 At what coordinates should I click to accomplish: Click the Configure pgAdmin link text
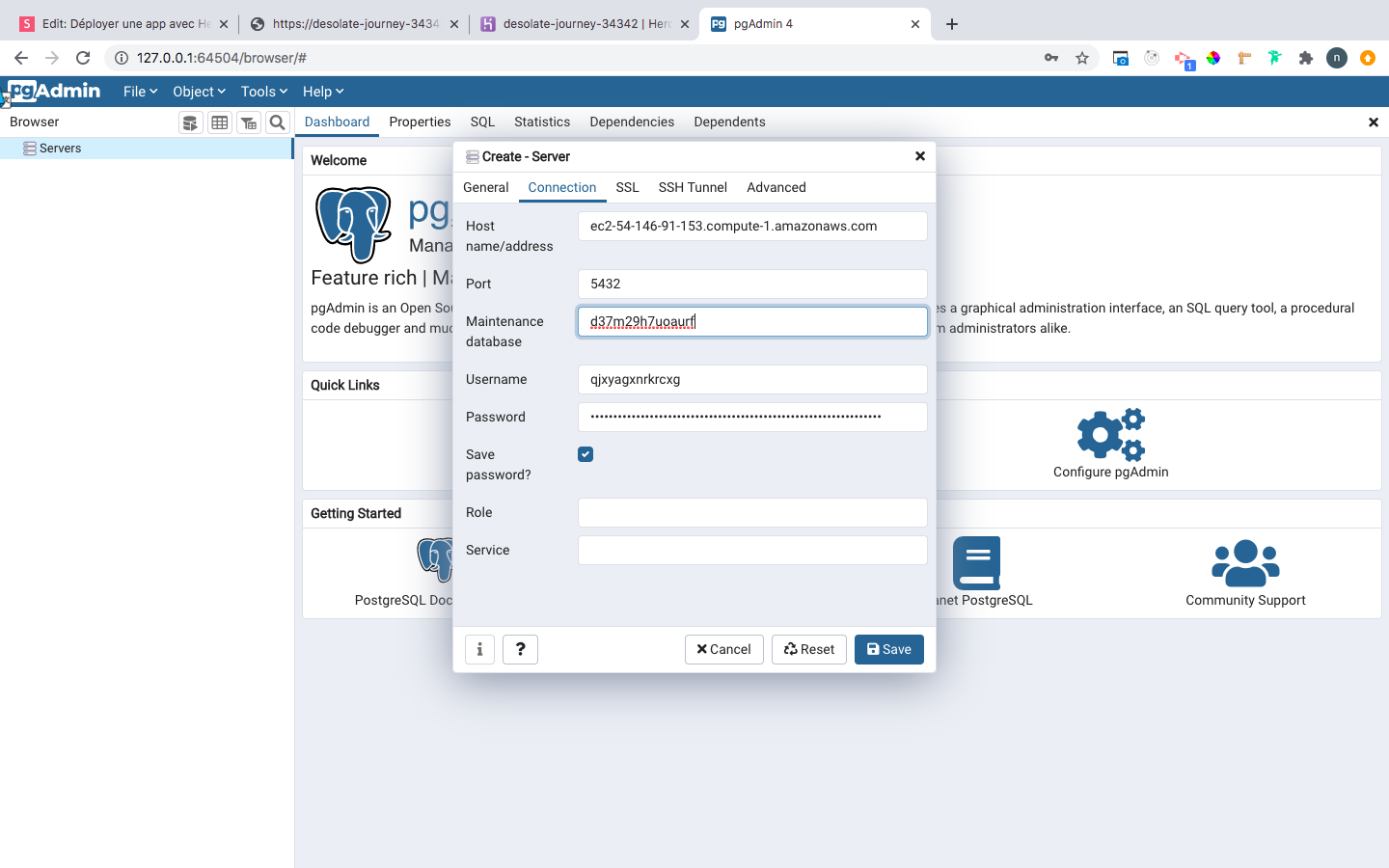coord(1111,472)
